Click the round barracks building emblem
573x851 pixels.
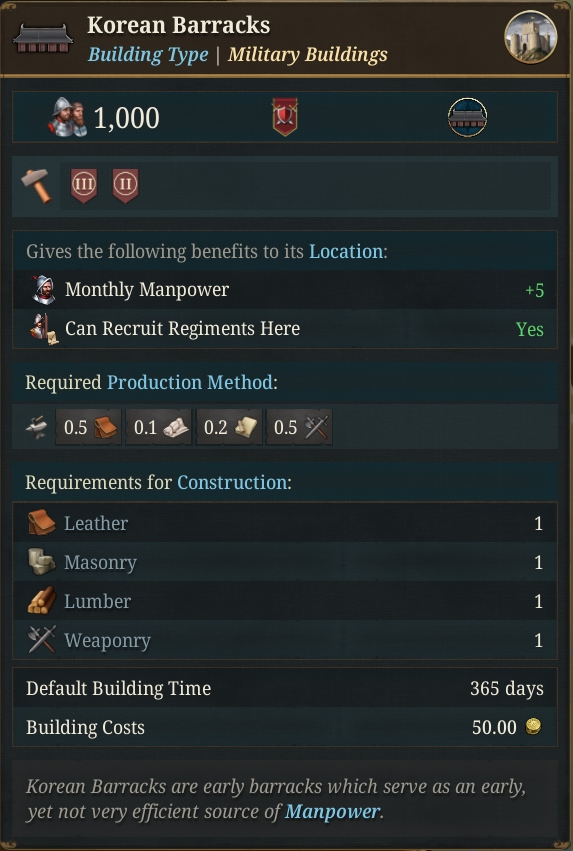click(x=467, y=117)
